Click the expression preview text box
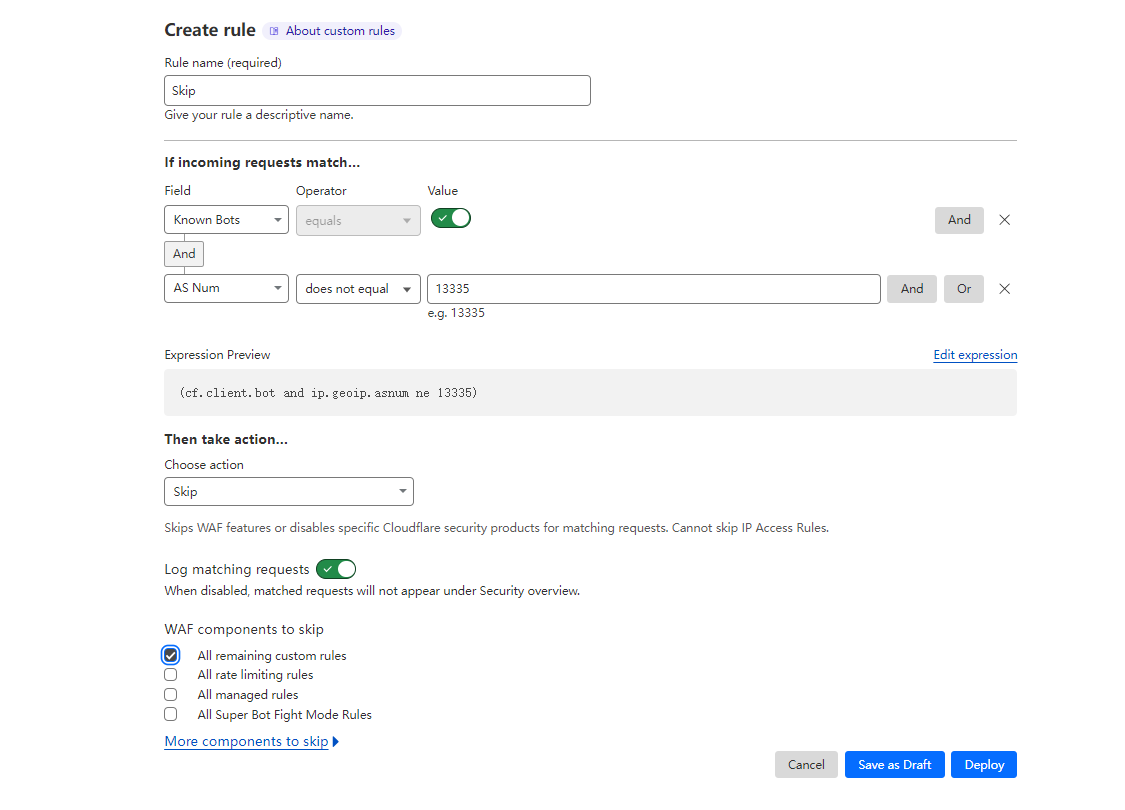 click(590, 392)
